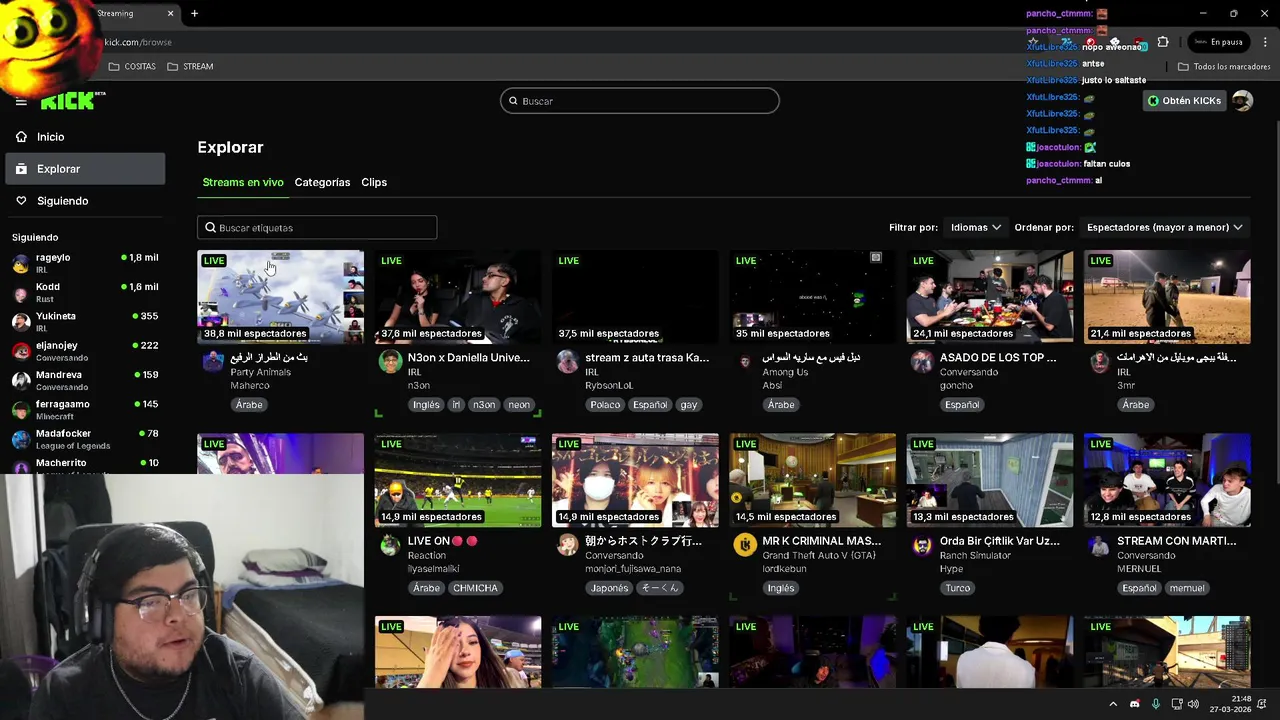Click the Obtén KICKs button
This screenshot has width=1280, height=720.
(1184, 101)
